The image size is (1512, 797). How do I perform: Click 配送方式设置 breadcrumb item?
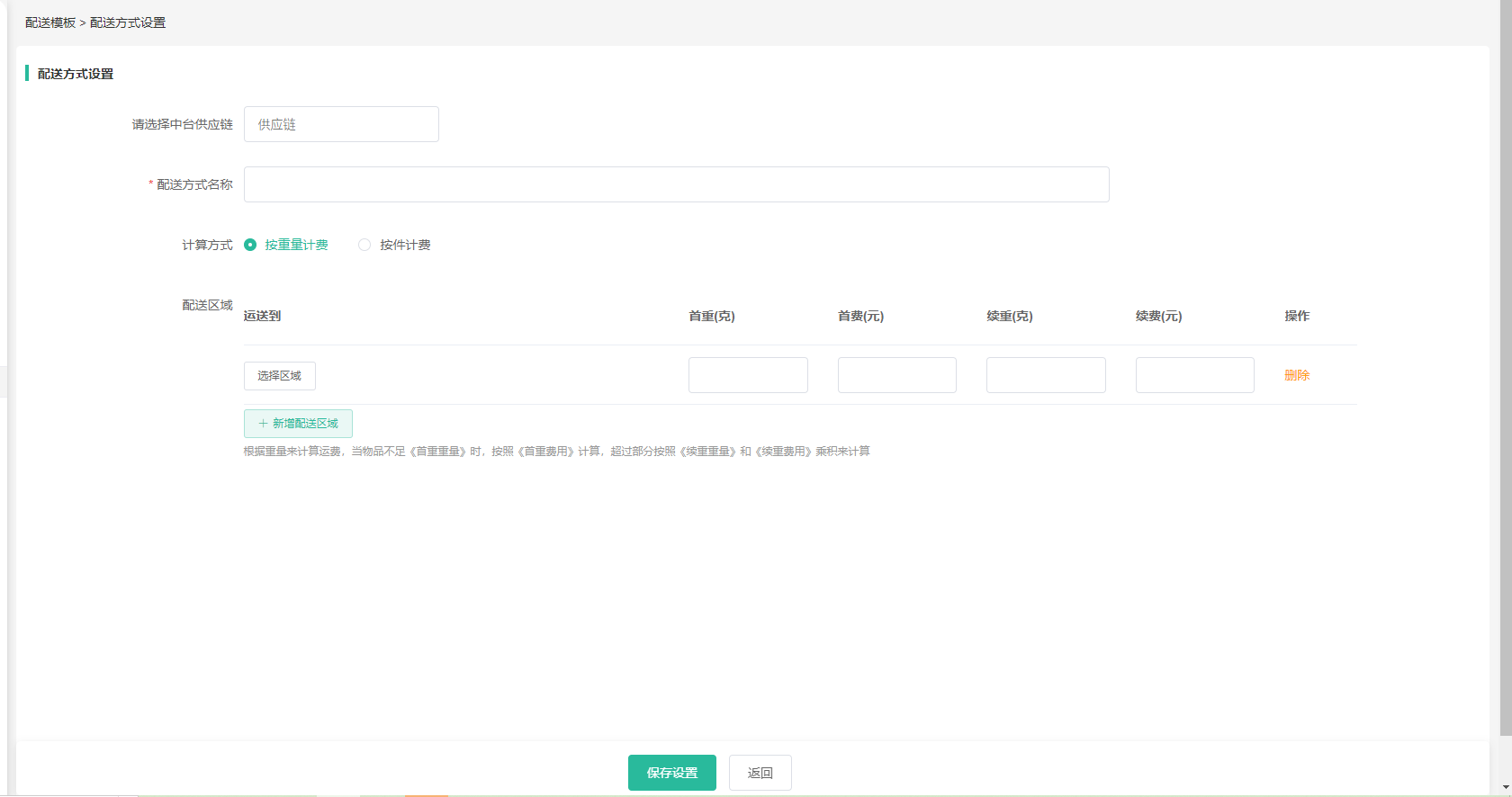coord(128,22)
